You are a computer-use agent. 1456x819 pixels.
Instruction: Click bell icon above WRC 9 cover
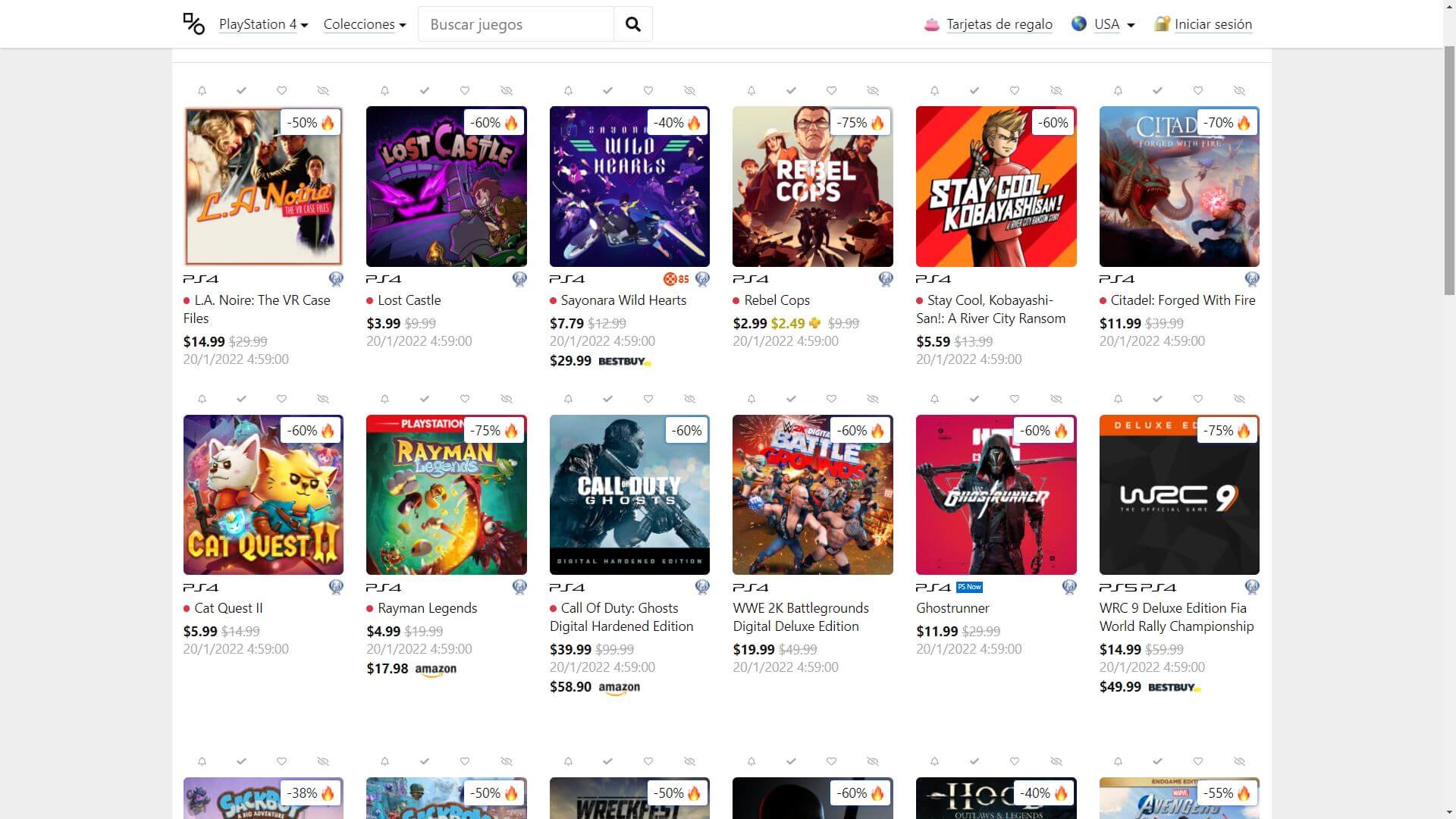click(1118, 399)
